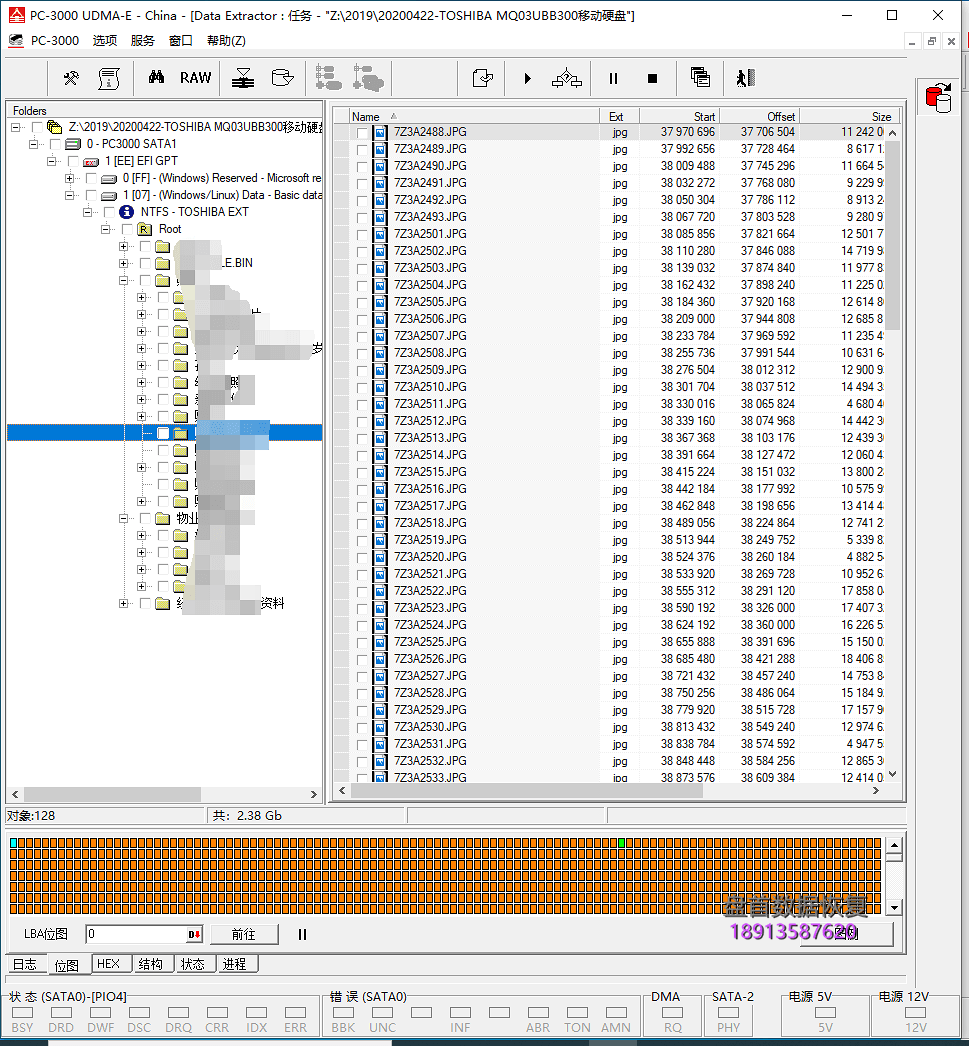Click the PC-3000 application menu icon
This screenshot has height=1046, width=969.
(x=16, y=41)
